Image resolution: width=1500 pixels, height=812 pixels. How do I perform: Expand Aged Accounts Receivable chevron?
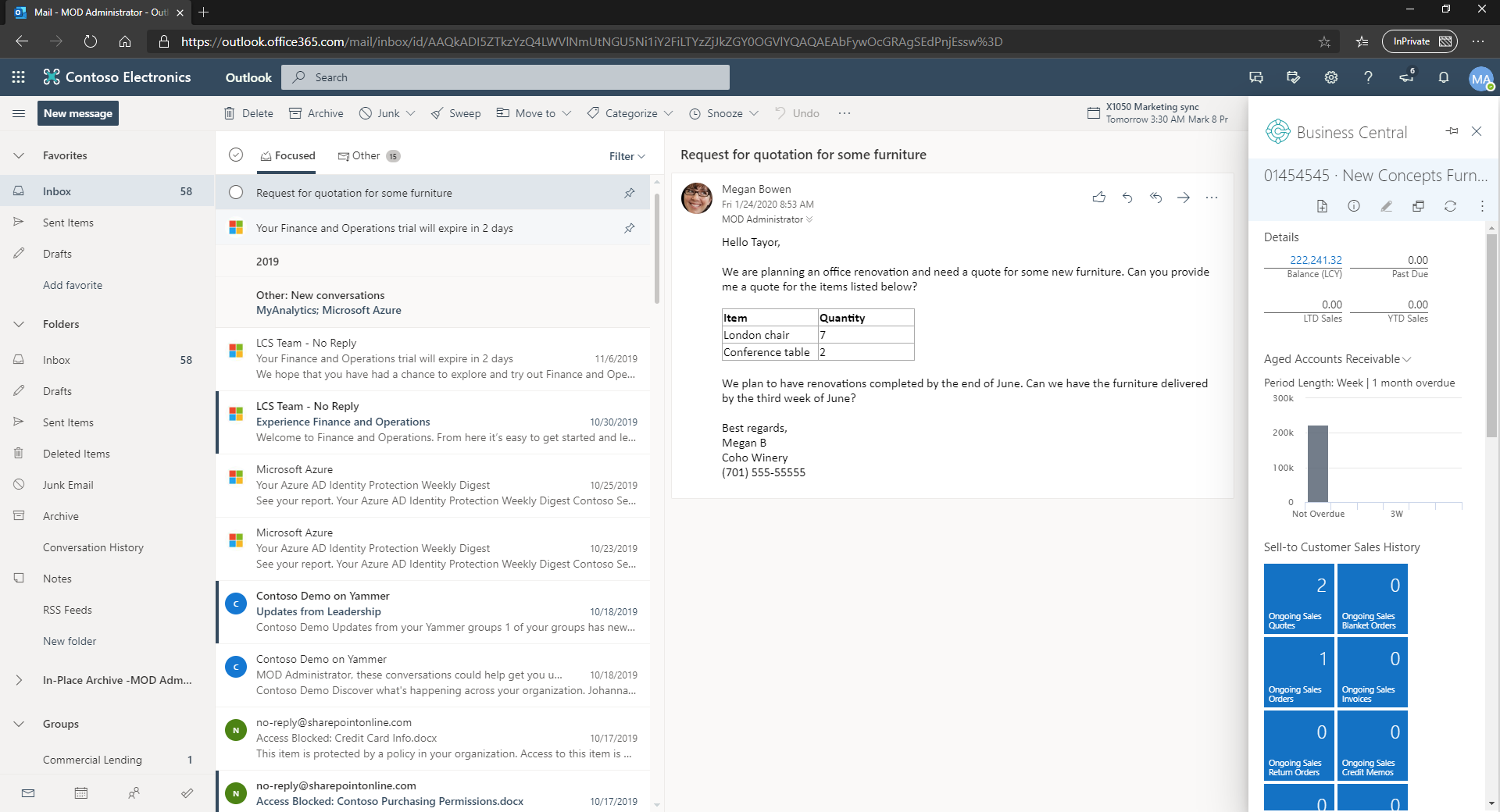[x=1407, y=359]
